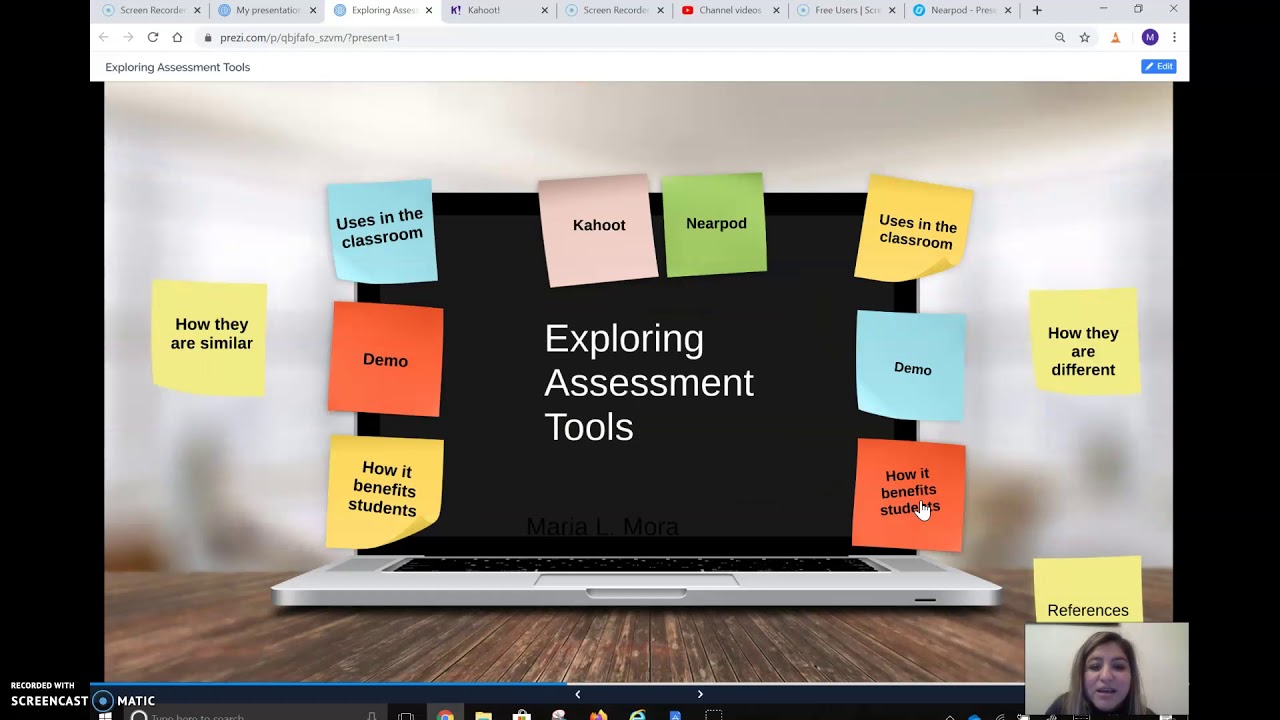The image size is (1280, 720).
Task: Click the Exploring Assessment Tools slide title
Action: 648,382
